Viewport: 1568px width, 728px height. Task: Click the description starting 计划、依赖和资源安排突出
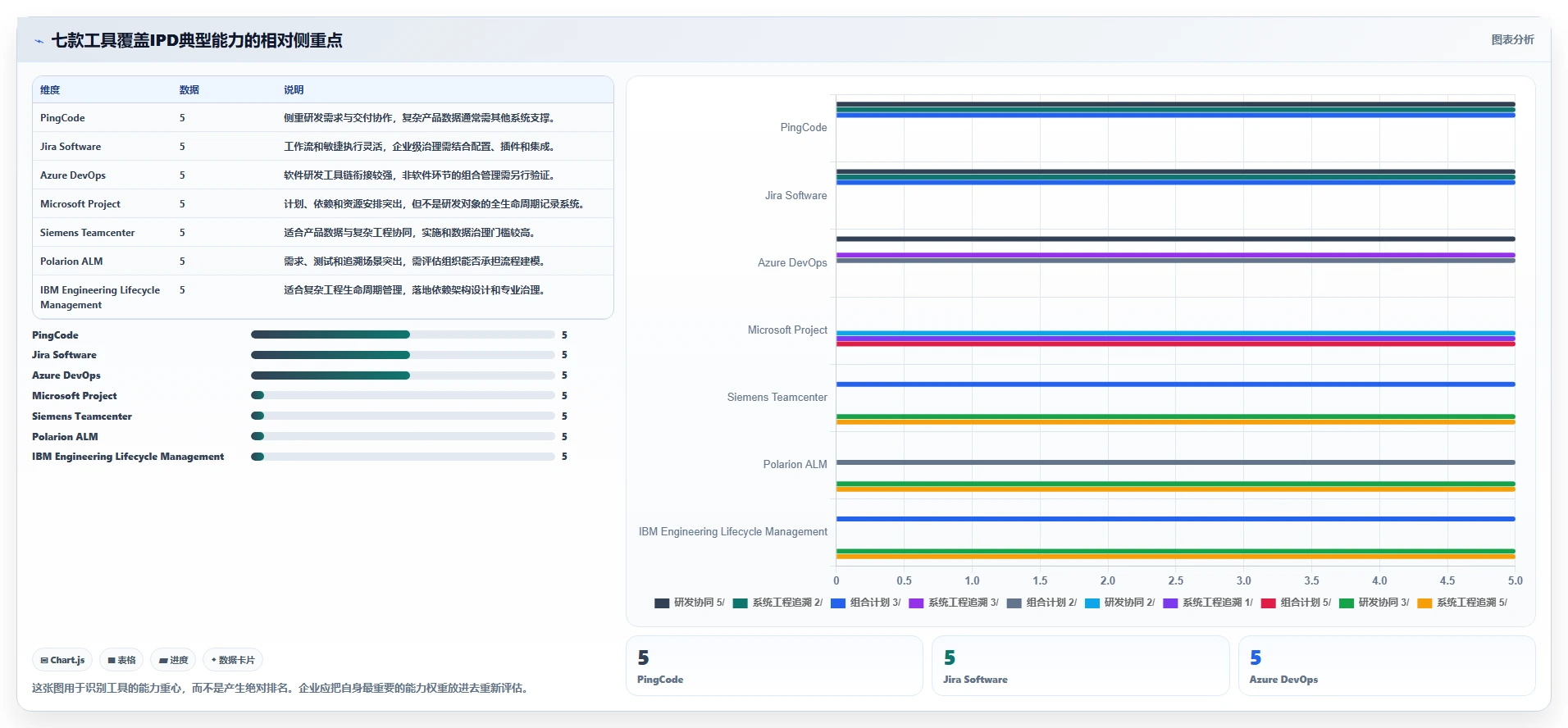click(x=436, y=204)
